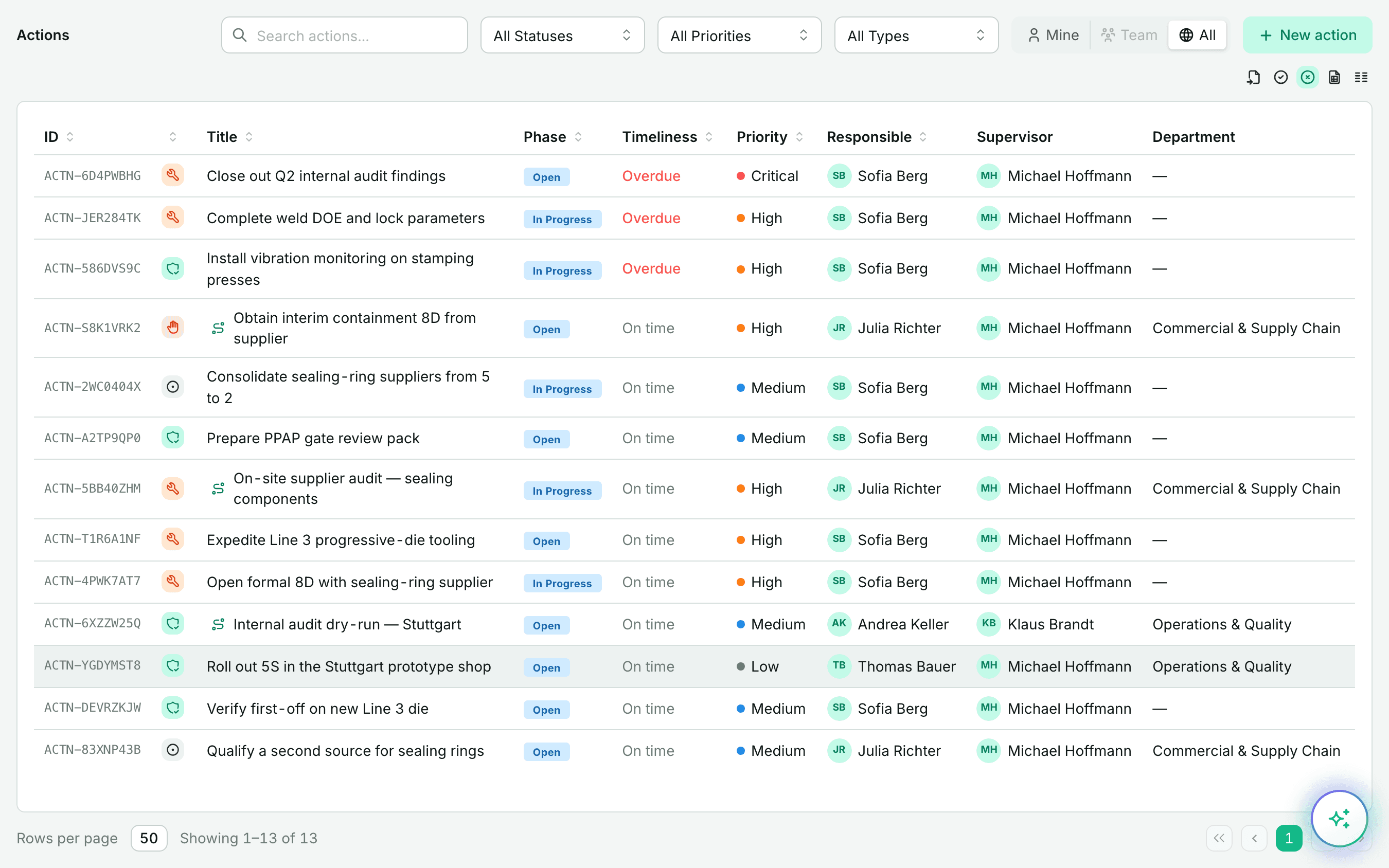Click the circle-dot icon for ACTN-83XNP43B
This screenshot has height=868, width=1389.
(x=173, y=750)
